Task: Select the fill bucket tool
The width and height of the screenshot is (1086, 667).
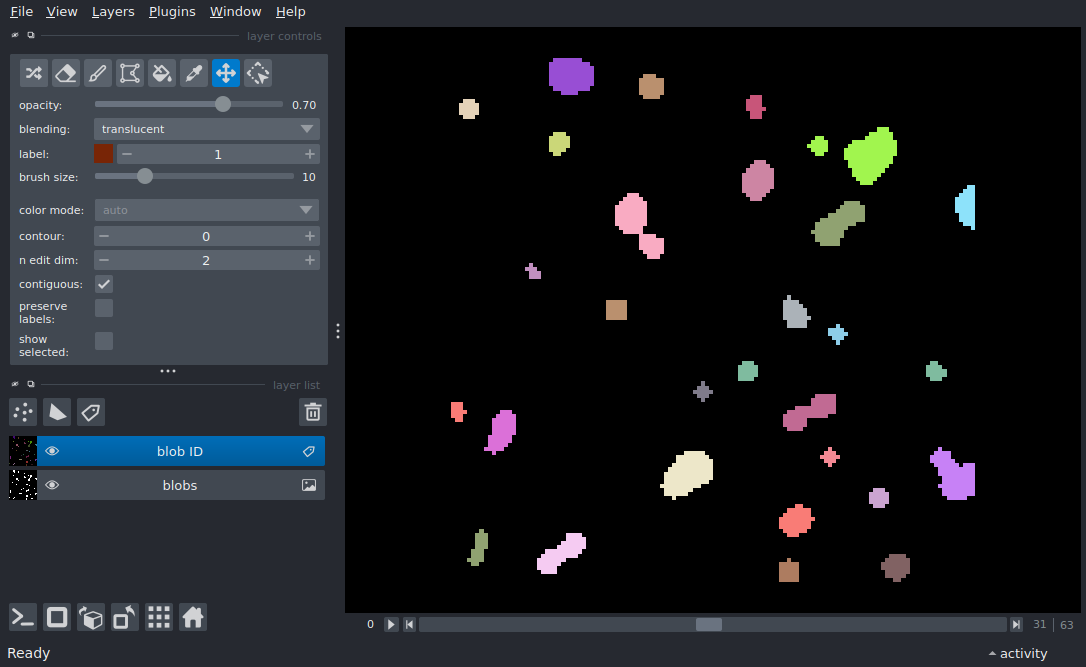Action: [x=161, y=73]
